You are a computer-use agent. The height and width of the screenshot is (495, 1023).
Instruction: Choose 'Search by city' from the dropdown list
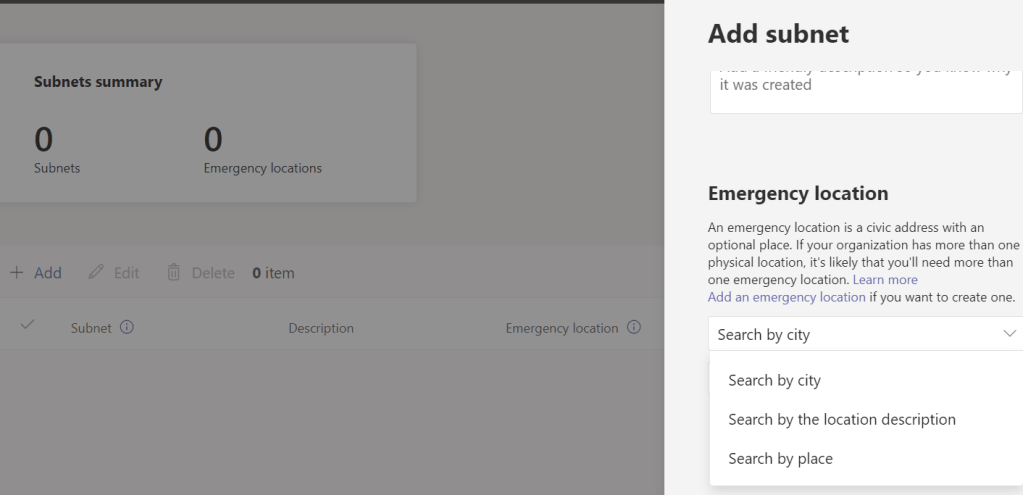click(x=775, y=380)
